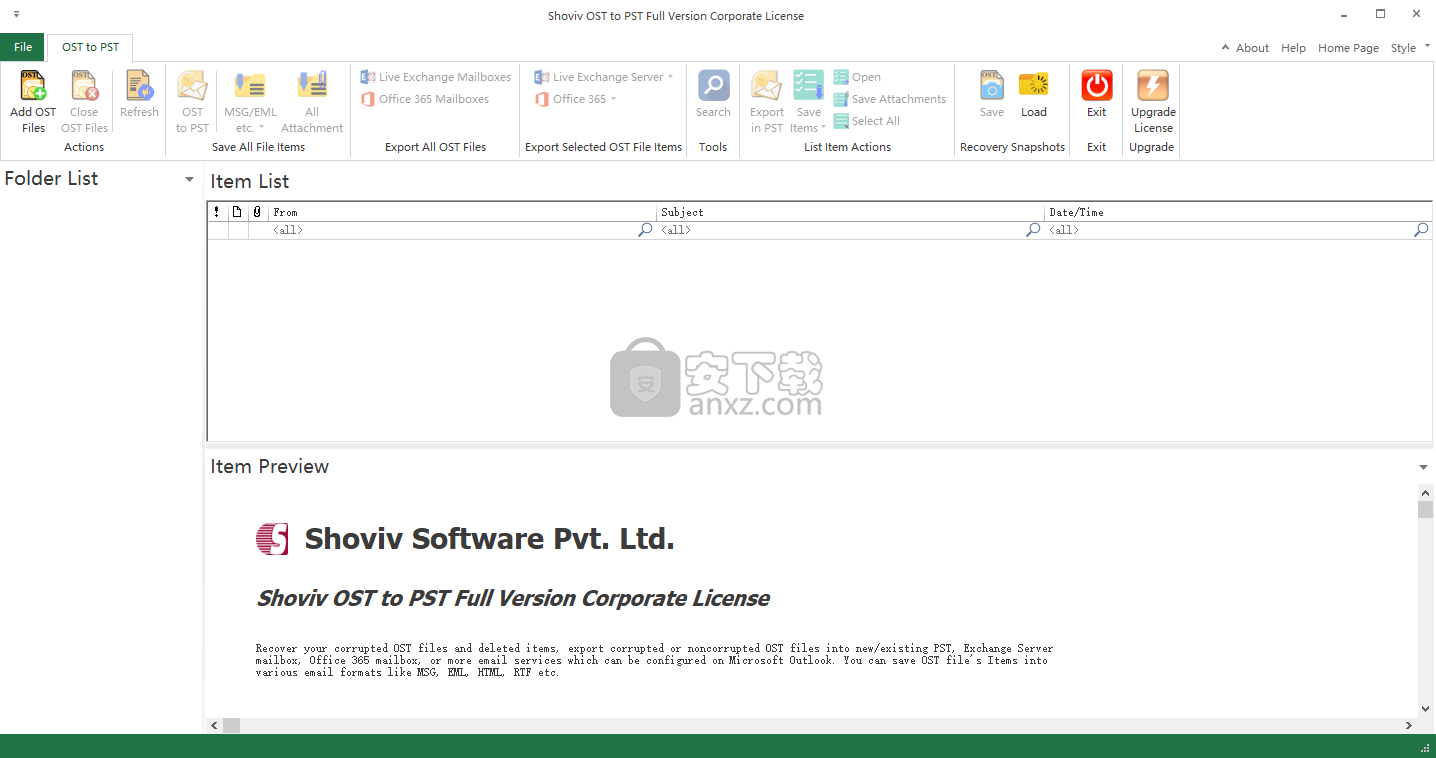Click the Date/Time filter search icon

point(1422,230)
